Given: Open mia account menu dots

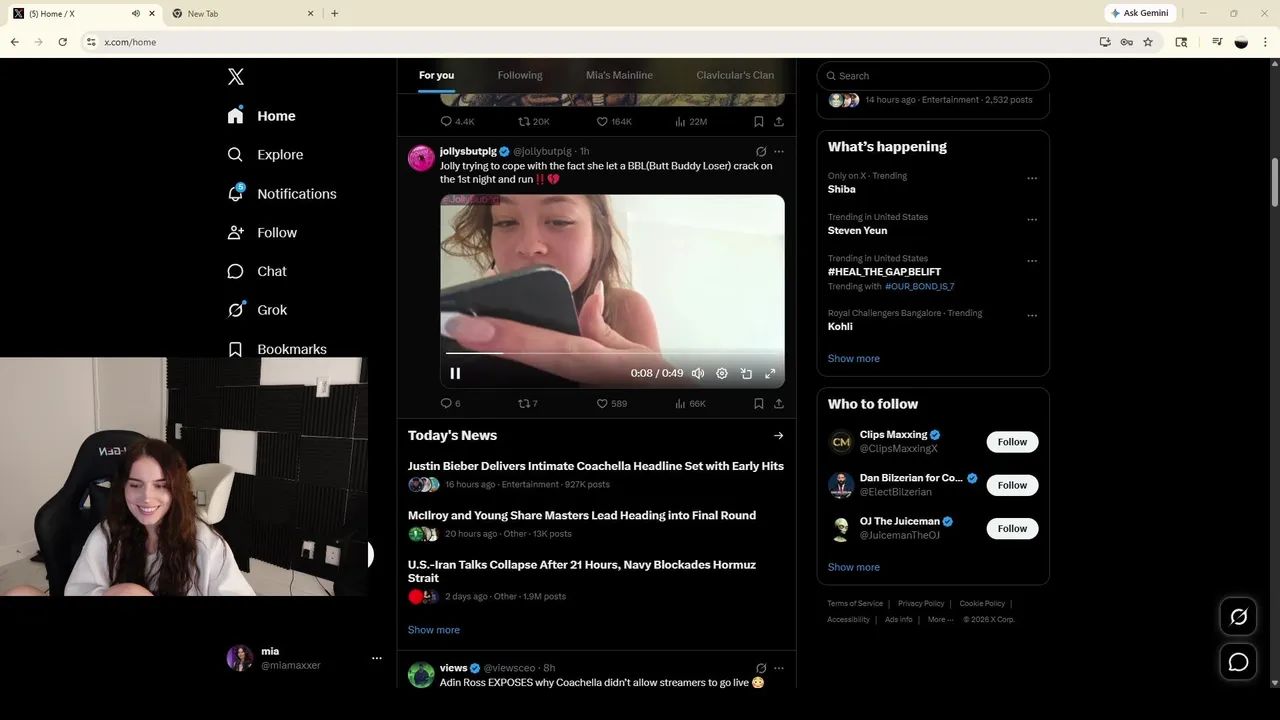Looking at the screenshot, I should click(377, 658).
